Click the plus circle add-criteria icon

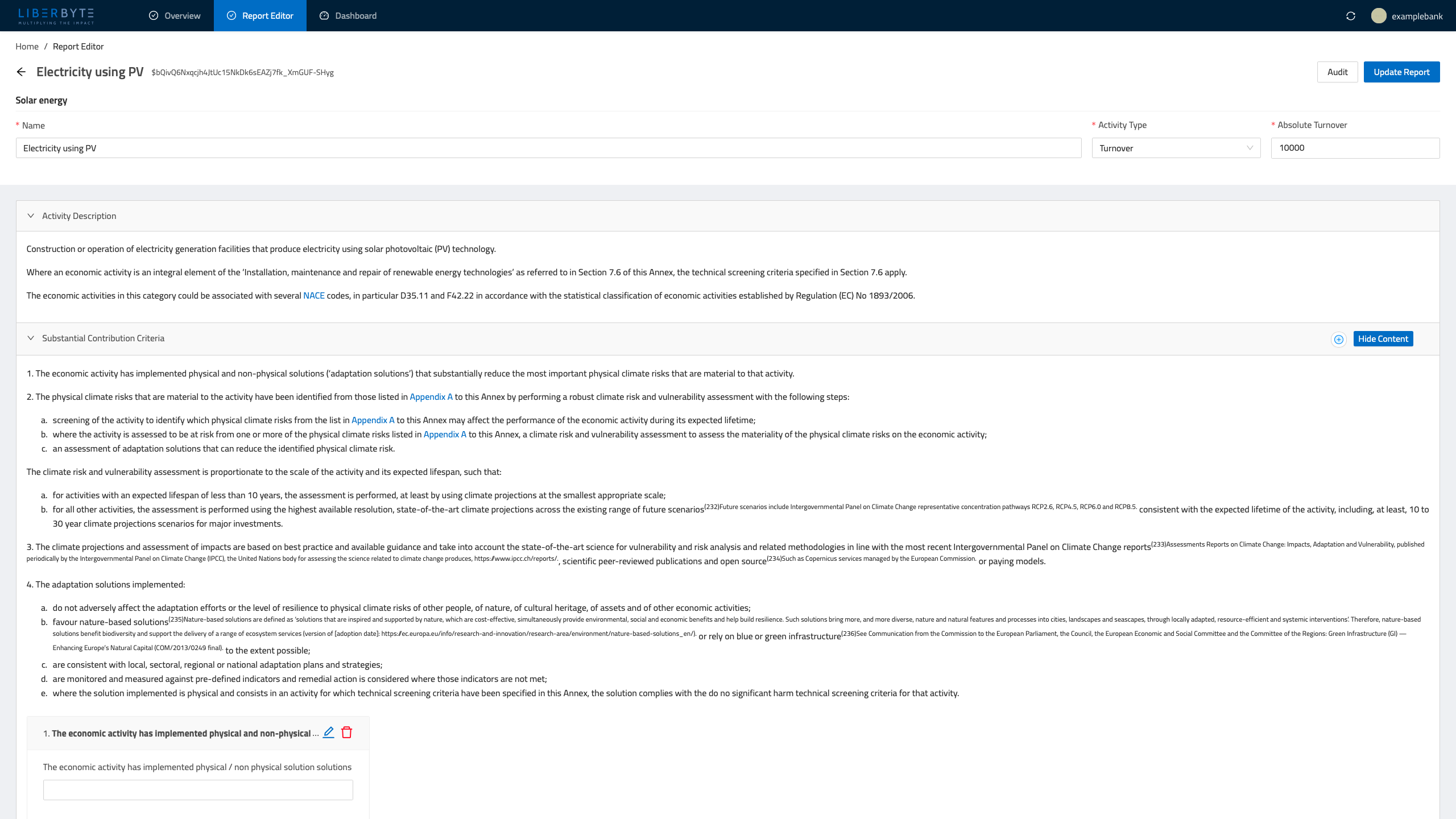pyautogui.click(x=1339, y=339)
